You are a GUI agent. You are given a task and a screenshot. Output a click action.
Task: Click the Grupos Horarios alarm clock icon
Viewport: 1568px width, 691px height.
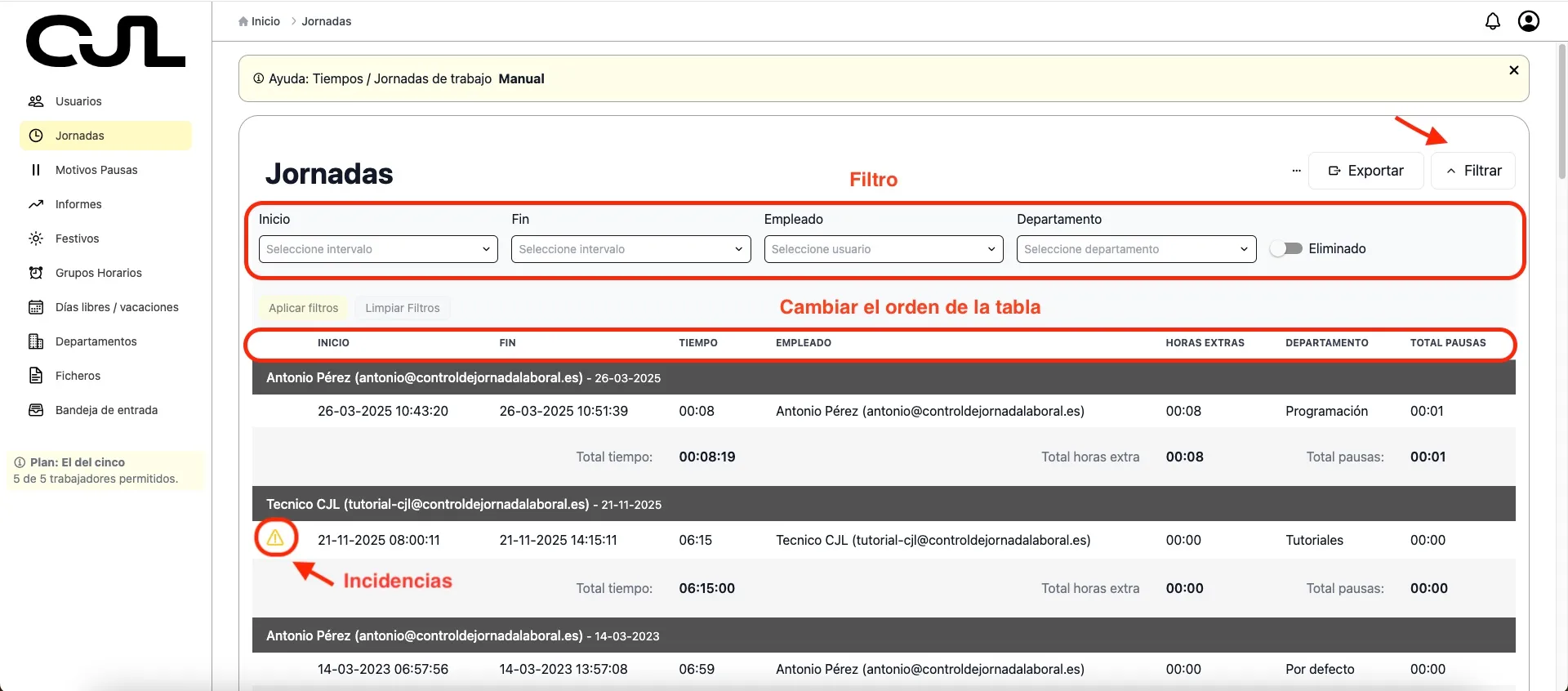pos(36,273)
